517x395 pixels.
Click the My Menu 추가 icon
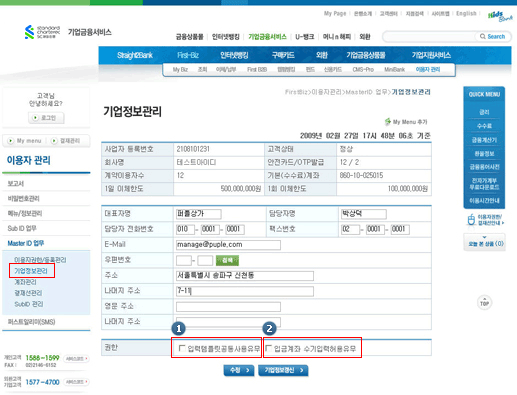387,122
